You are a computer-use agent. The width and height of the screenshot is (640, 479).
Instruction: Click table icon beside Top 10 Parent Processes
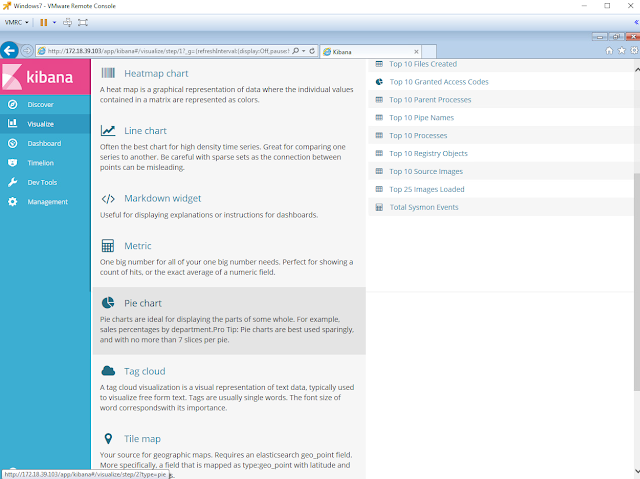[x=379, y=100]
